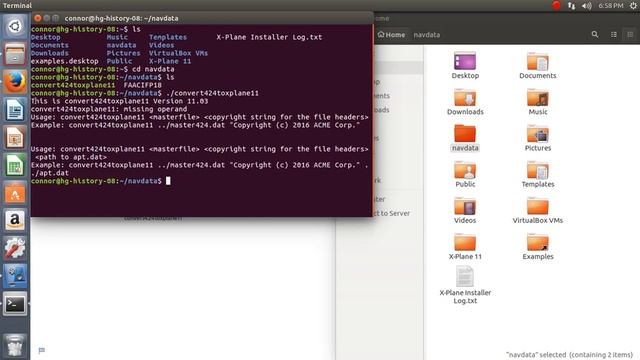The image size is (640, 360).
Task: Click 'missing operand' text in terminal
Action: [x=155, y=109]
